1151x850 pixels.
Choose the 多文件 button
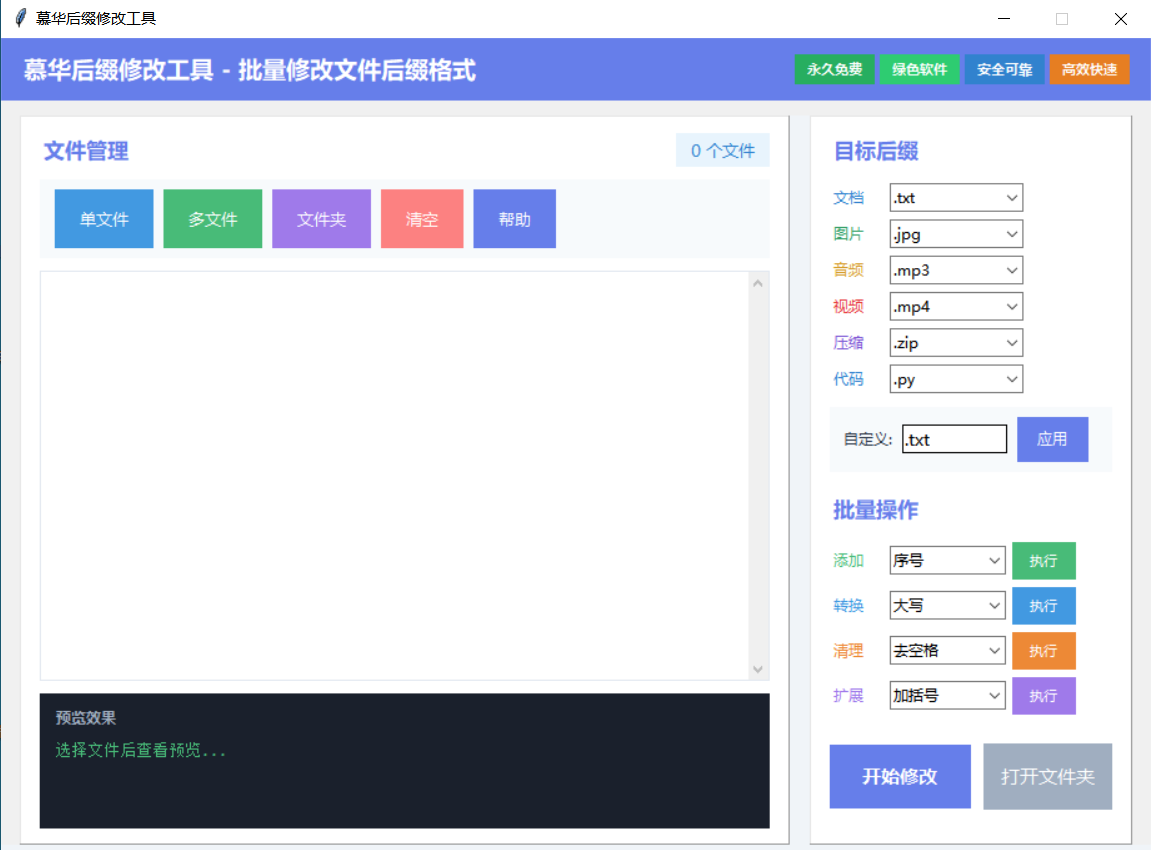(x=212, y=219)
